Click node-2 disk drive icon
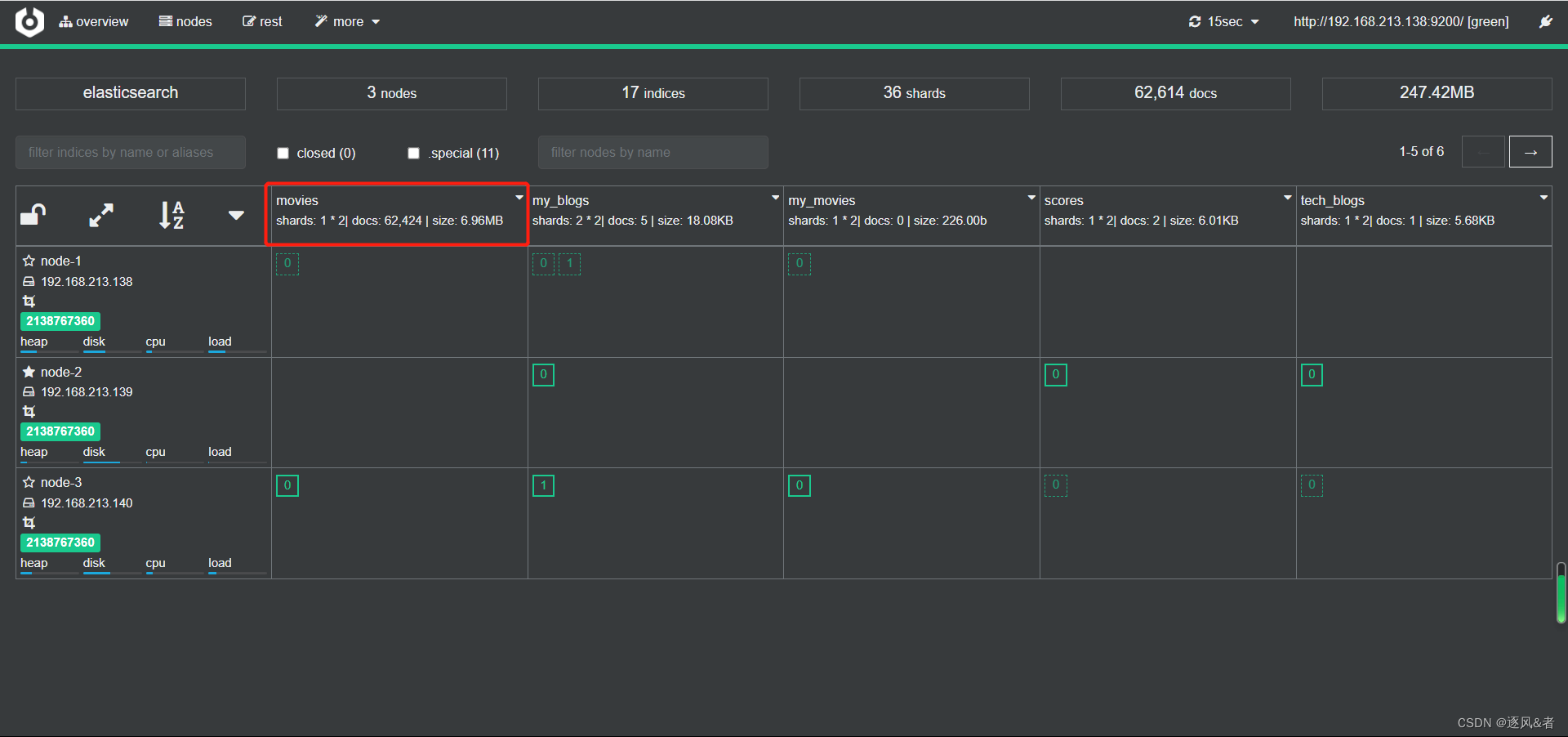This screenshot has width=1568, height=737. coord(29,392)
